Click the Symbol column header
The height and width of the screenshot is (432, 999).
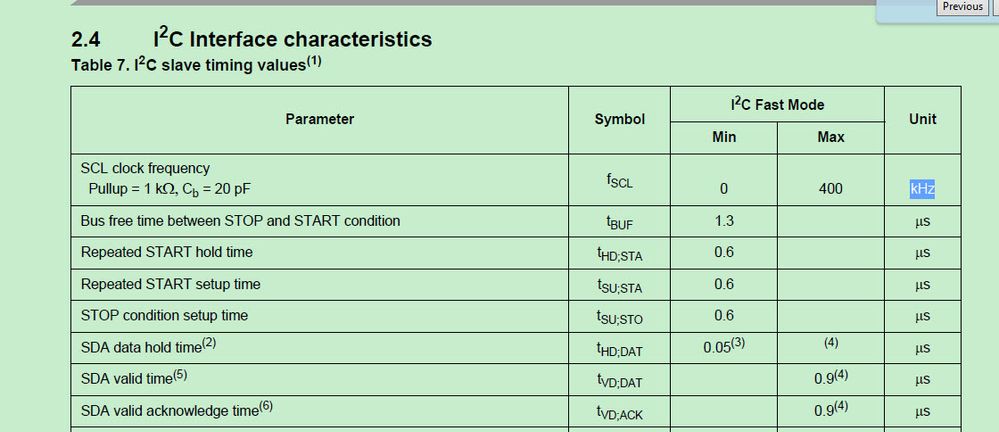619,119
